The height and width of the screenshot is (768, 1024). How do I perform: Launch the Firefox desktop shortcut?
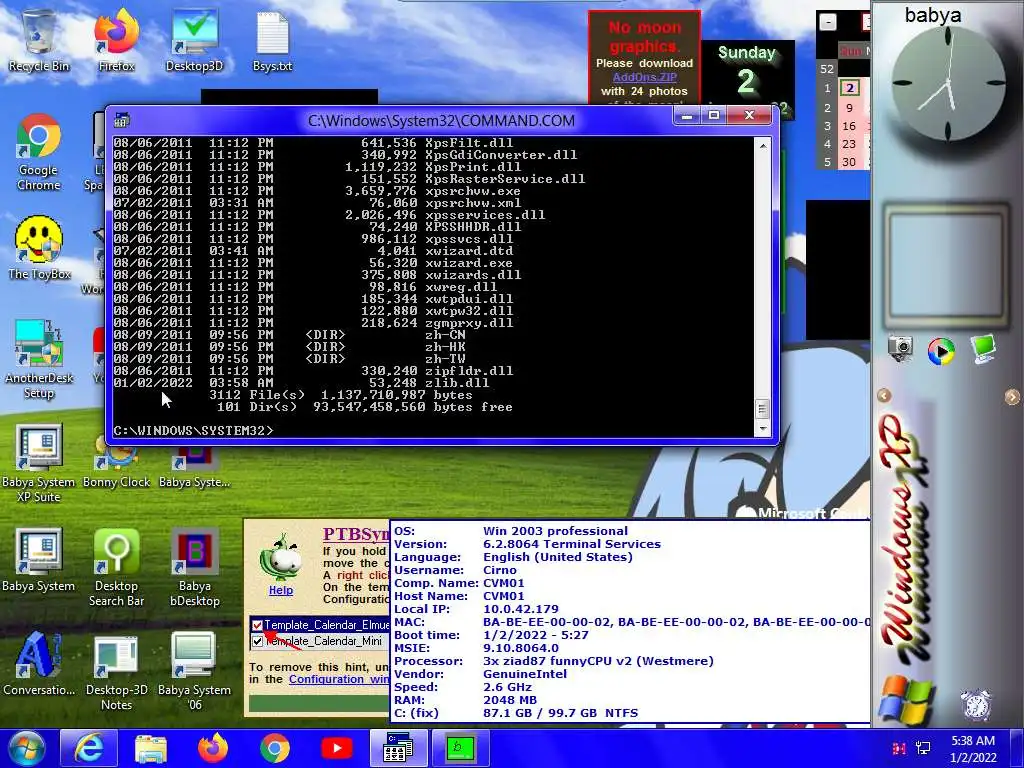(116, 40)
